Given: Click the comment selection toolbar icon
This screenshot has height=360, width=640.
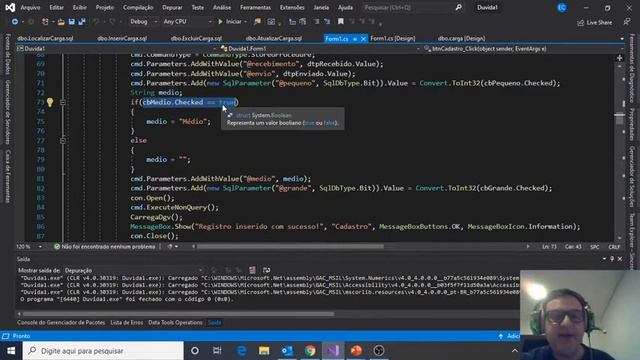Looking at the screenshot, I should (x=317, y=22).
